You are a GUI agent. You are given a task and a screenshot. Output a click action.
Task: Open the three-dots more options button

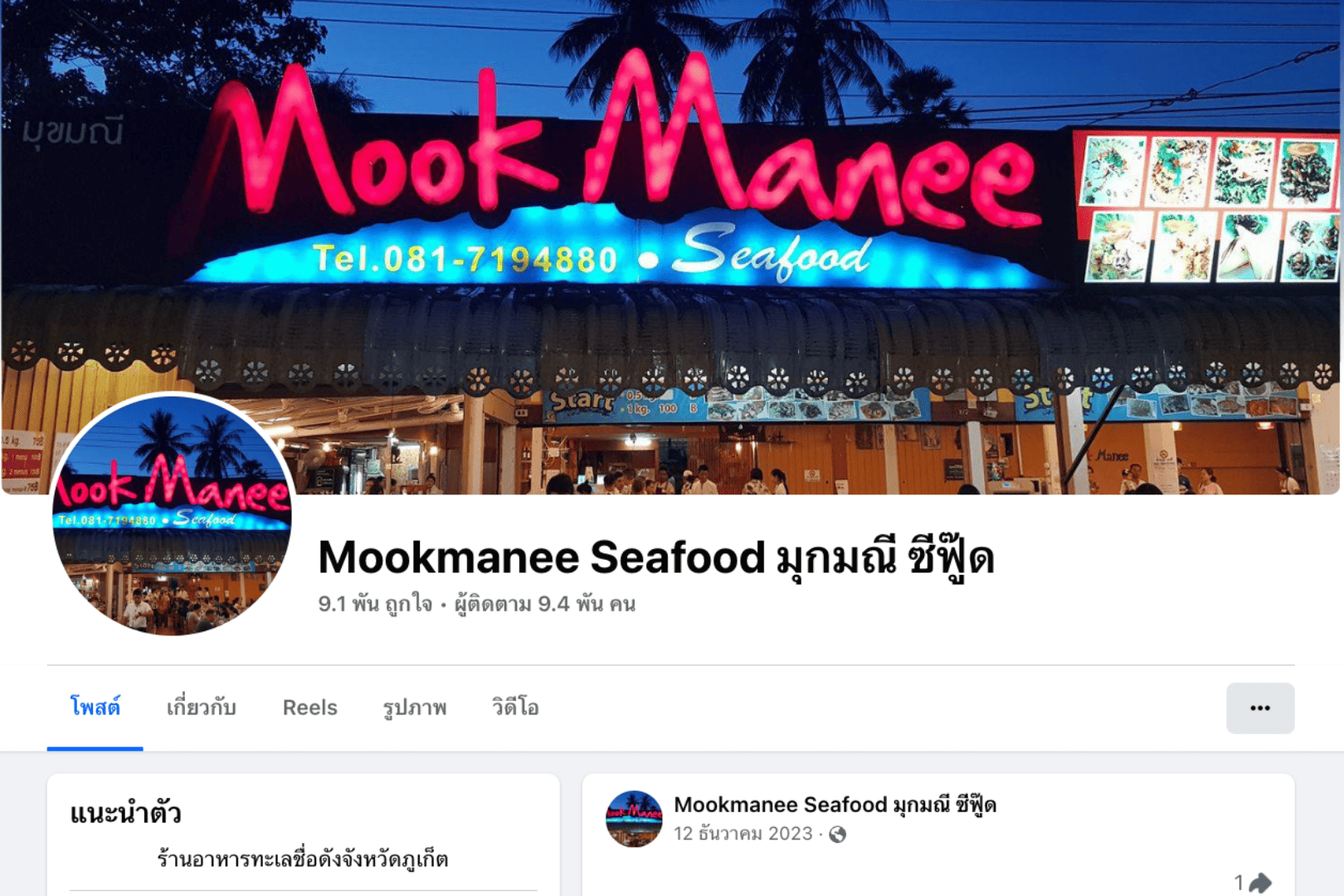(1260, 708)
